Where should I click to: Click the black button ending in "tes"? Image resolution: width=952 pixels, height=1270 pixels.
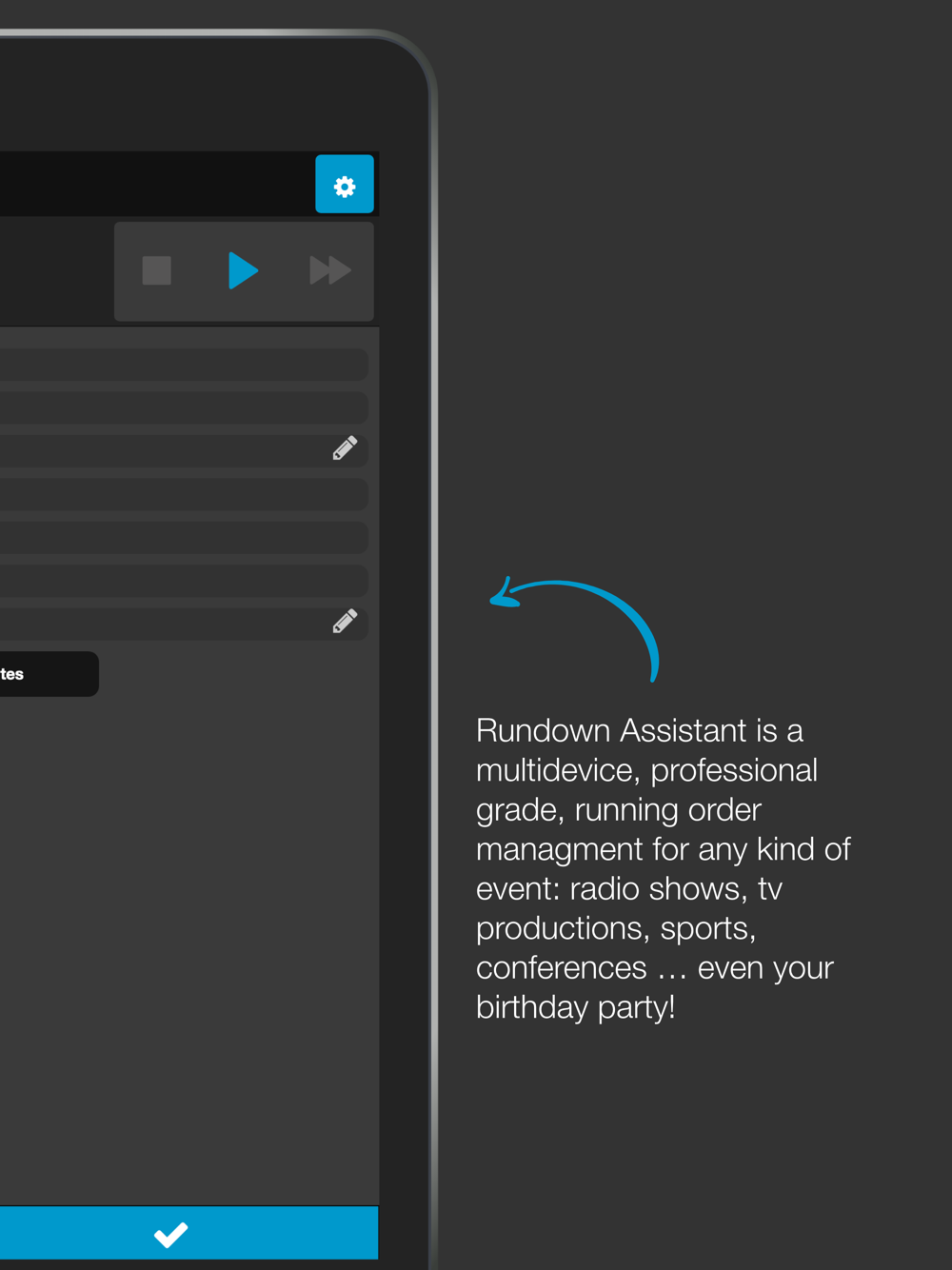[49, 674]
